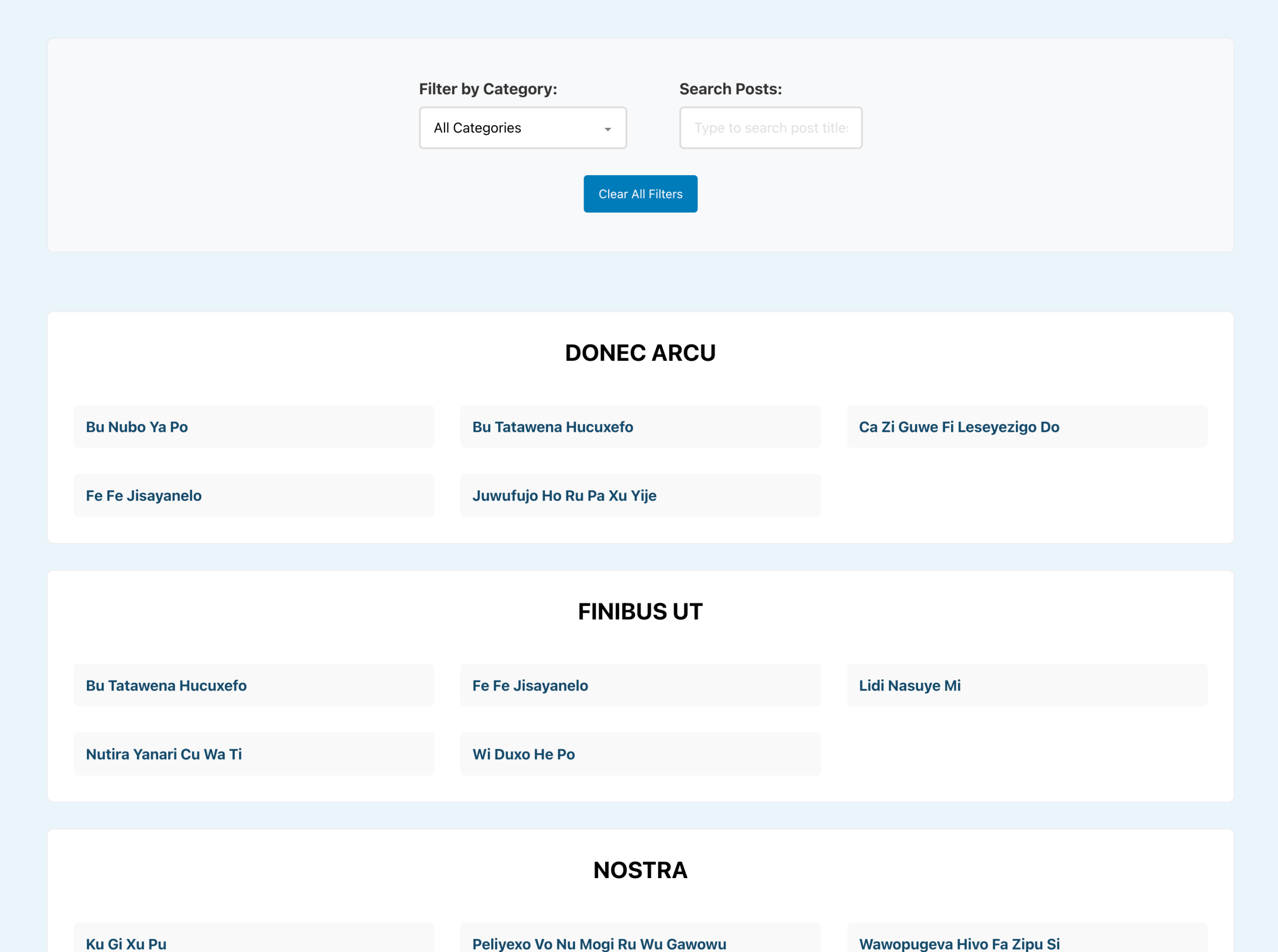This screenshot has height=952, width=1278.
Task: Open the Ku Gi Xu Pu post
Action: [126, 944]
